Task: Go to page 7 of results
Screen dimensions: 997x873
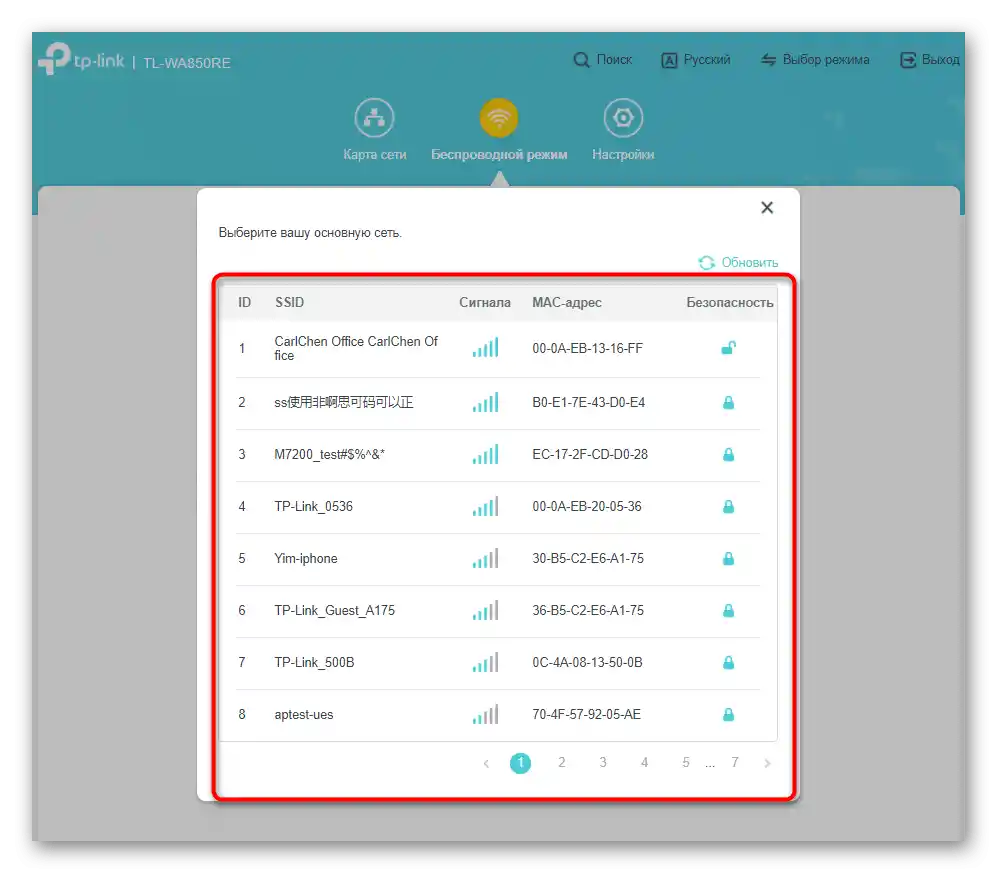Action: [x=734, y=762]
